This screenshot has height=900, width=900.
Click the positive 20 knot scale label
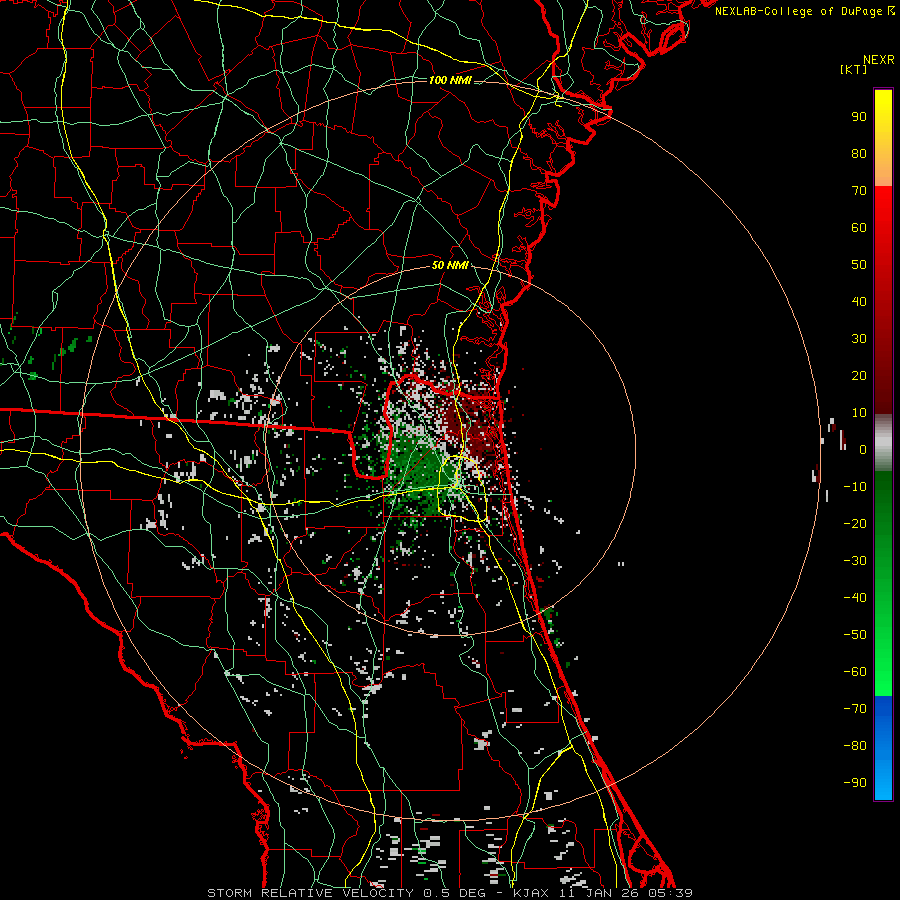(x=859, y=376)
